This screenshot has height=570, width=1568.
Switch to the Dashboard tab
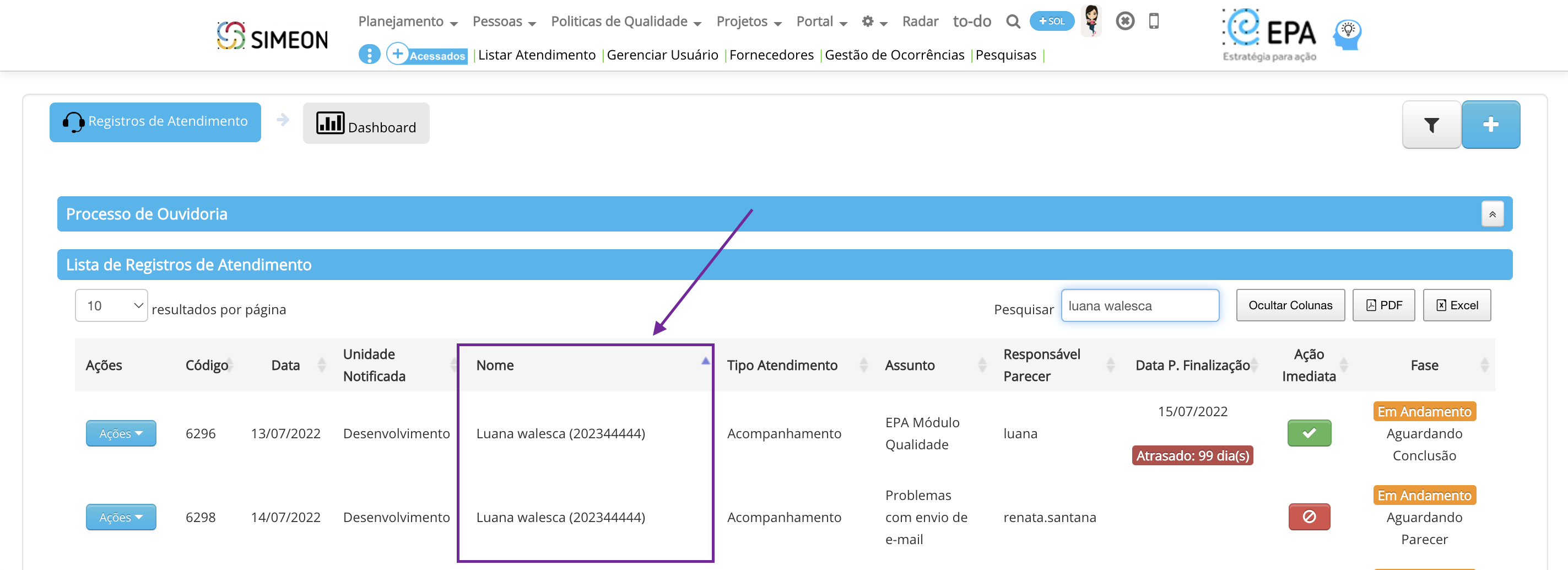click(x=366, y=123)
